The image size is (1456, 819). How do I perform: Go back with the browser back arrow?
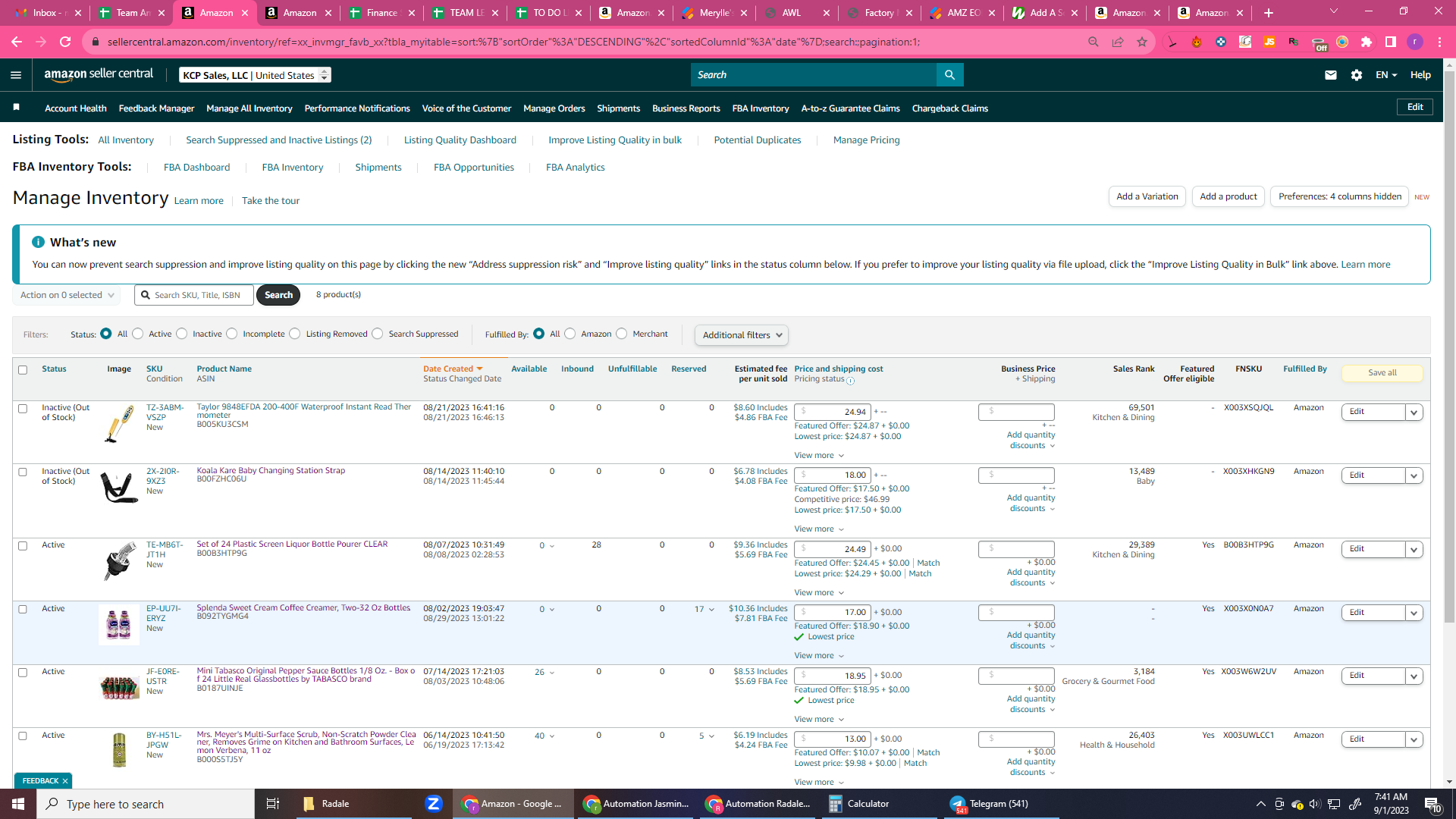(17, 42)
